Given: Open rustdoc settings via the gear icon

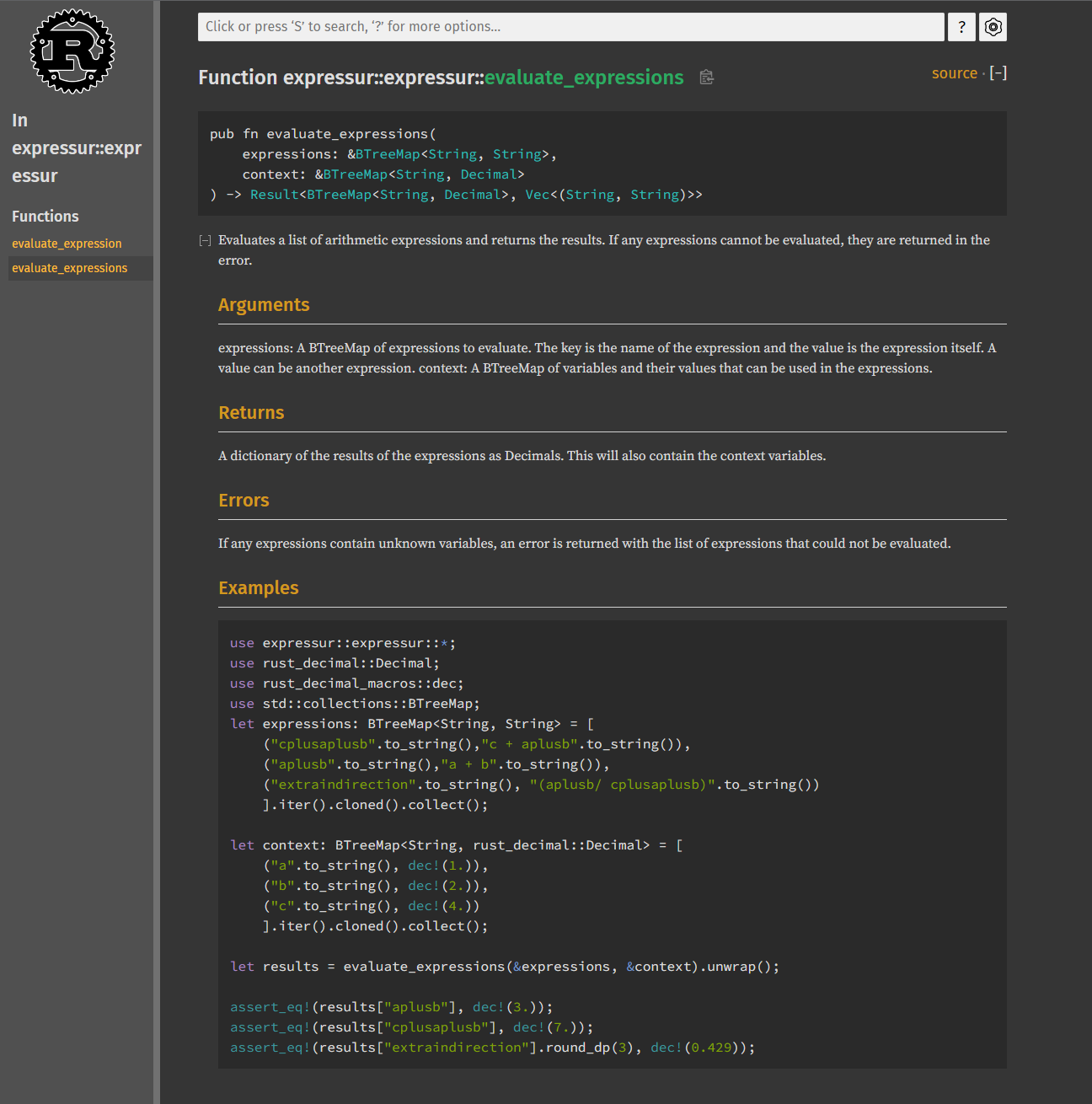Looking at the screenshot, I should (993, 26).
